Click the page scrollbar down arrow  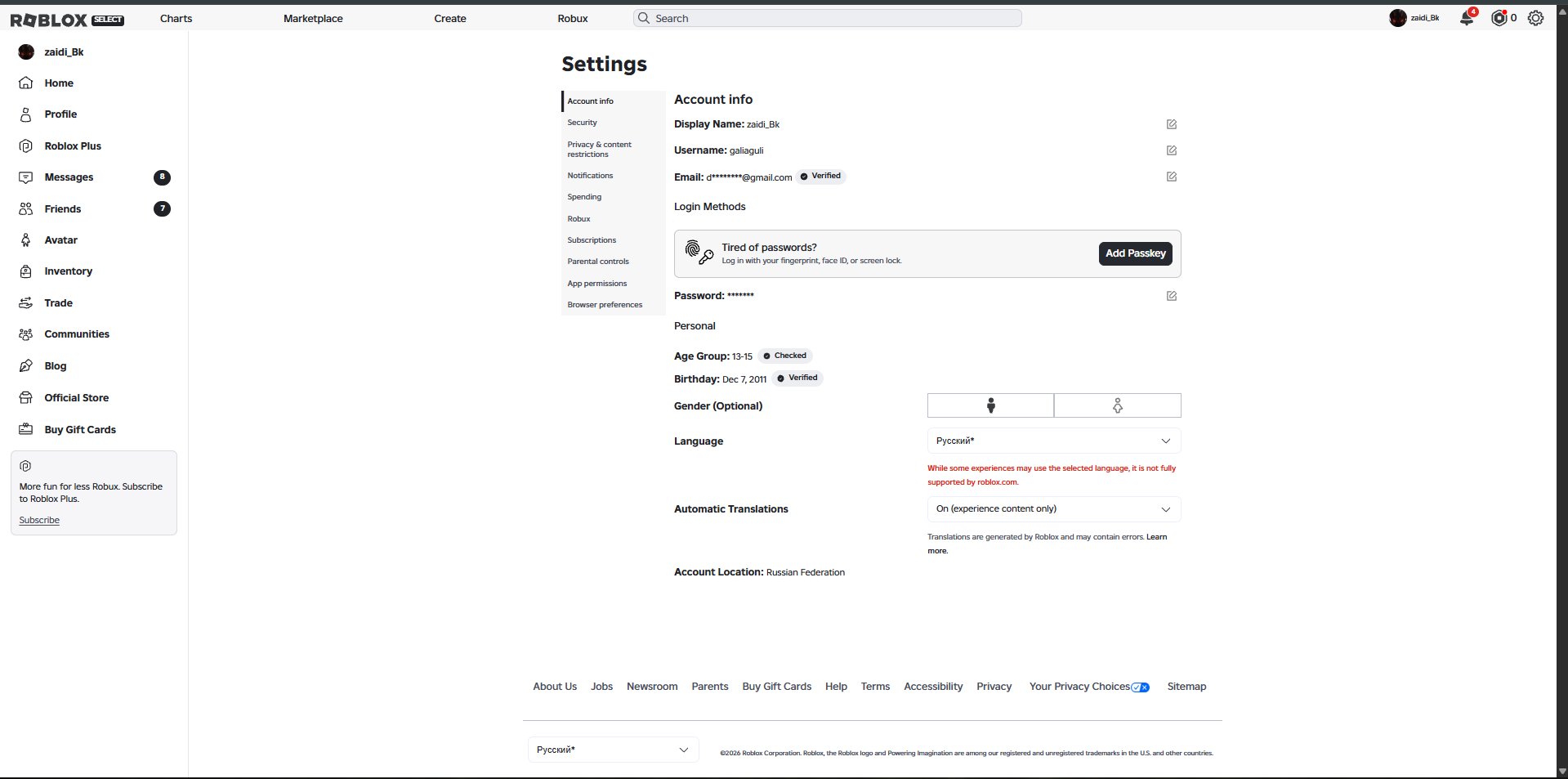point(1562,771)
